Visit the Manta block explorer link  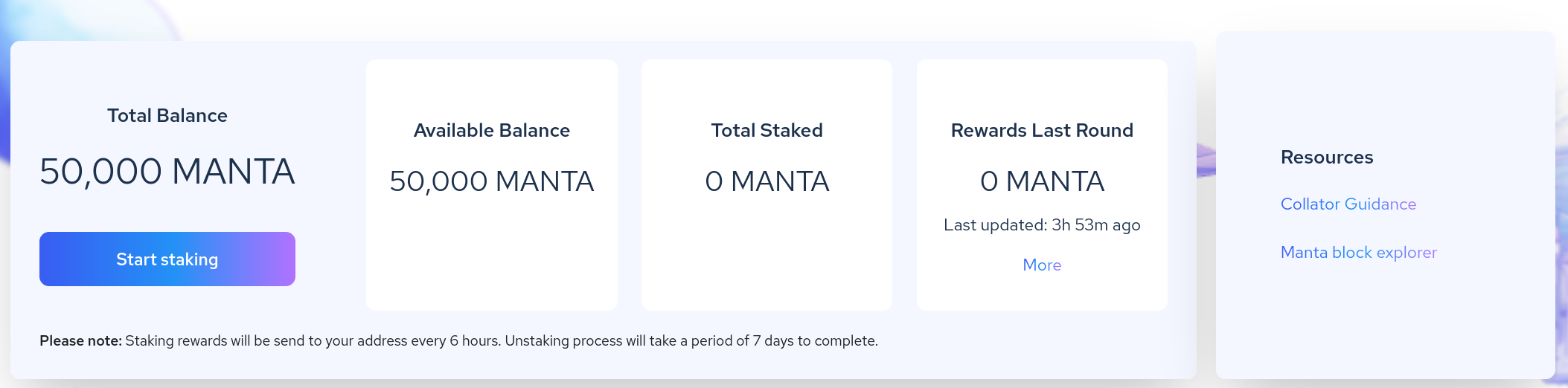[1358, 253]
